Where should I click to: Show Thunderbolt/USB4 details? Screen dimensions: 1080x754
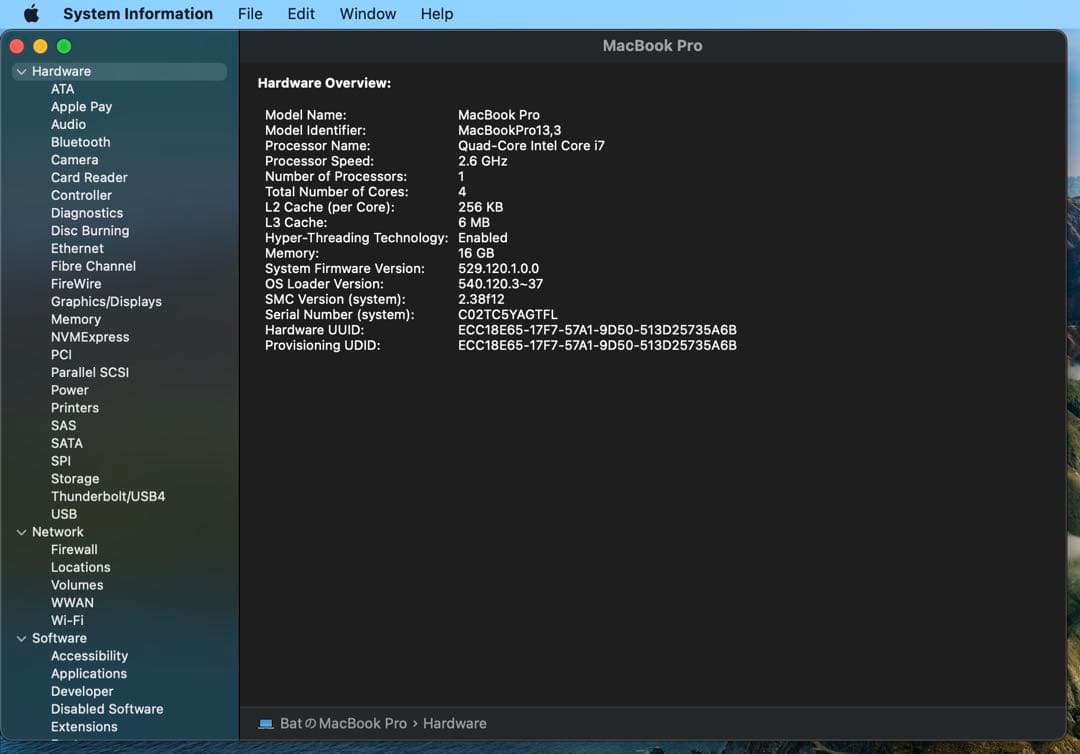click(x=108, y=496)
